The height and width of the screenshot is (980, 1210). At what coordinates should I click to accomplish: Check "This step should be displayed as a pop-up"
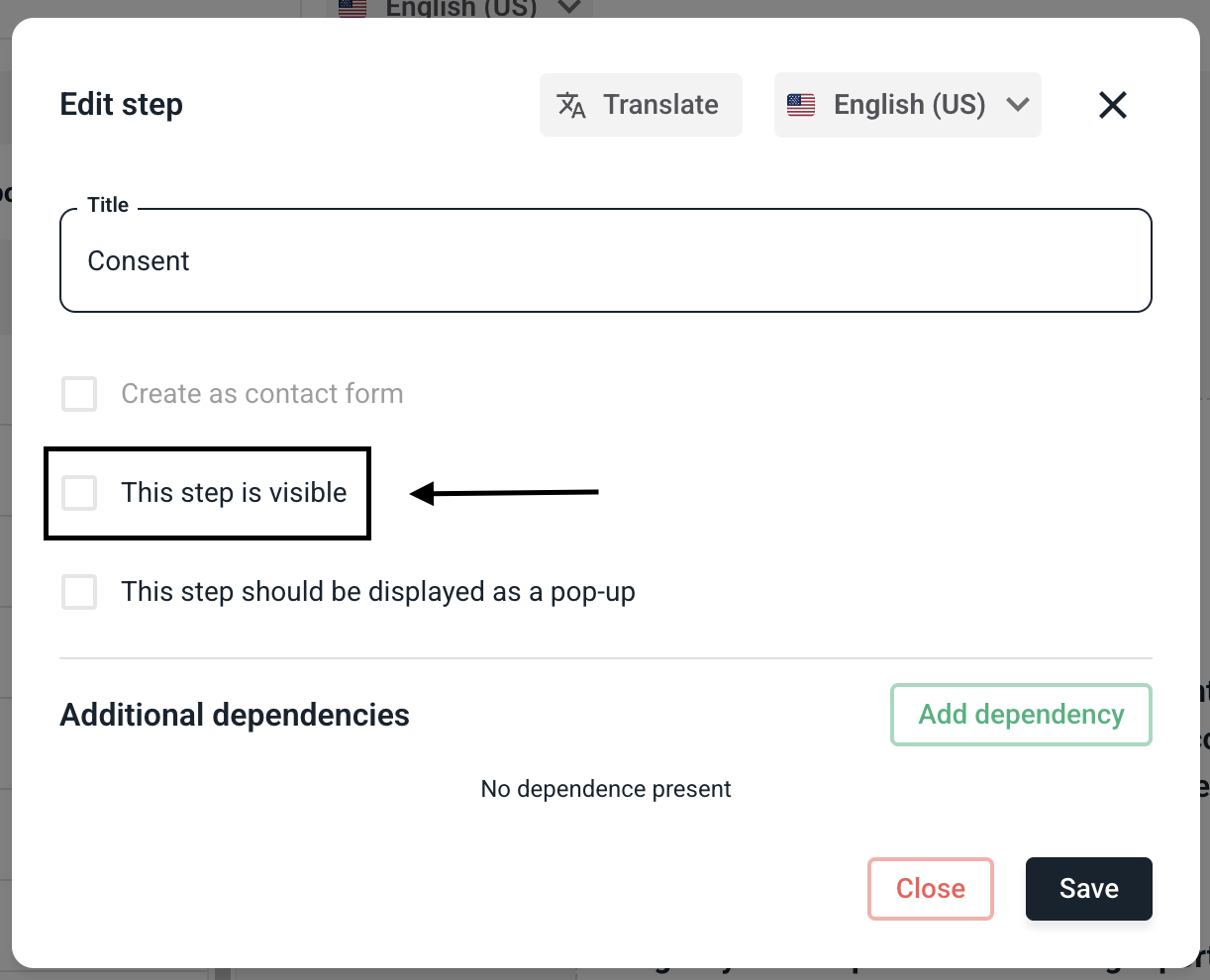tap(79, 592)
